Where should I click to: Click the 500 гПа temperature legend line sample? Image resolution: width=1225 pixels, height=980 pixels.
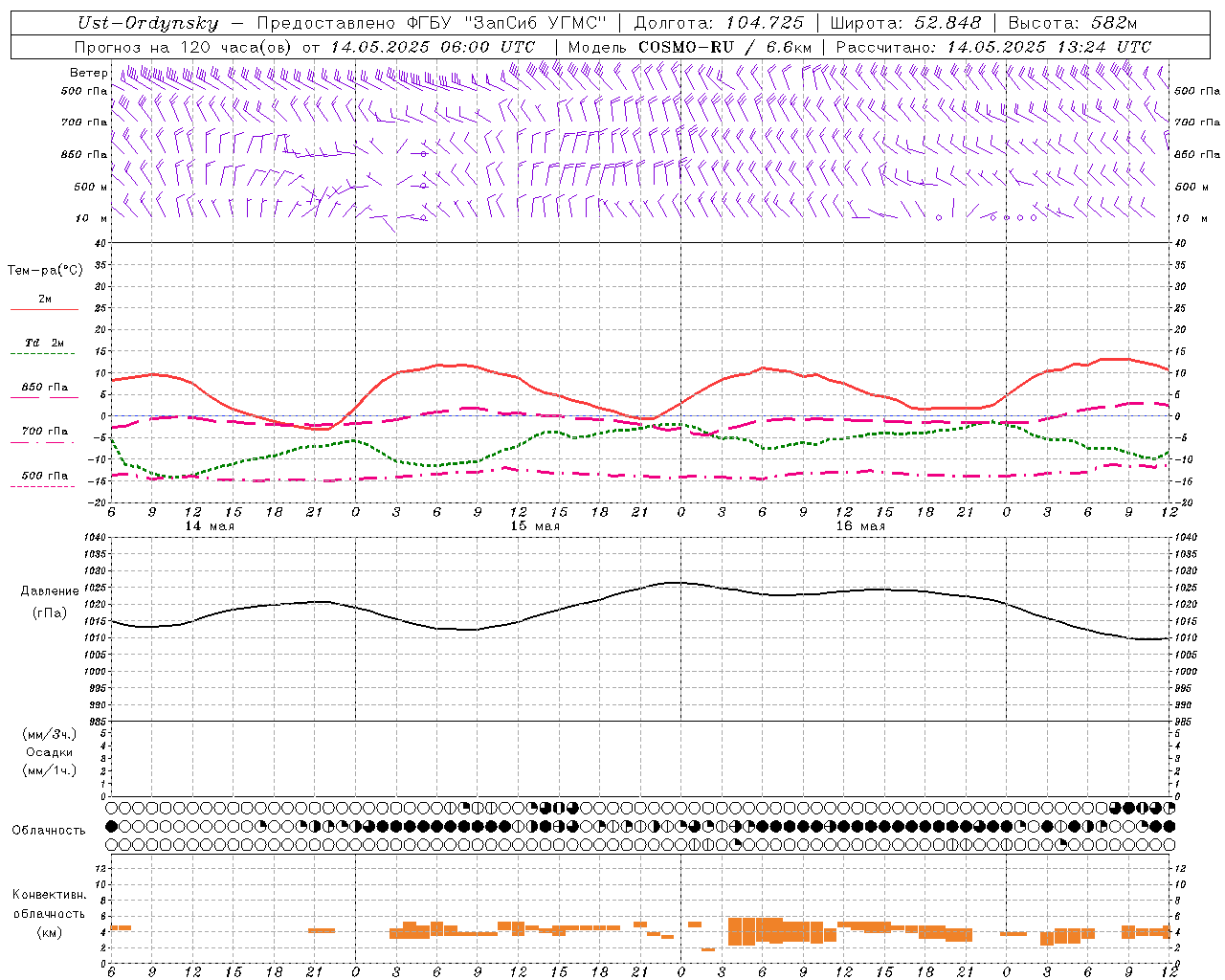tap(43, 486)
